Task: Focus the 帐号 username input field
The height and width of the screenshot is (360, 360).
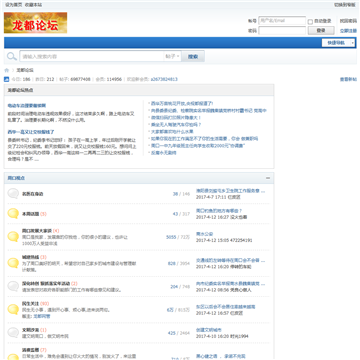Action: pos(282,21)
